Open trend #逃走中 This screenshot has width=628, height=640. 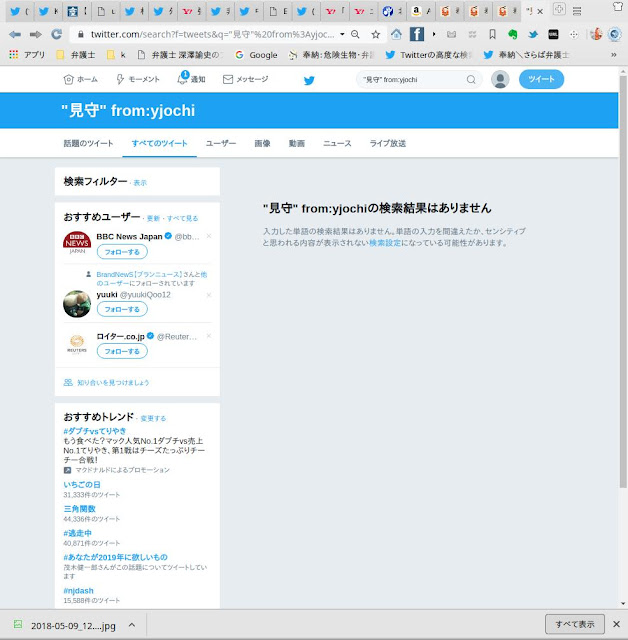click(77, 533)
